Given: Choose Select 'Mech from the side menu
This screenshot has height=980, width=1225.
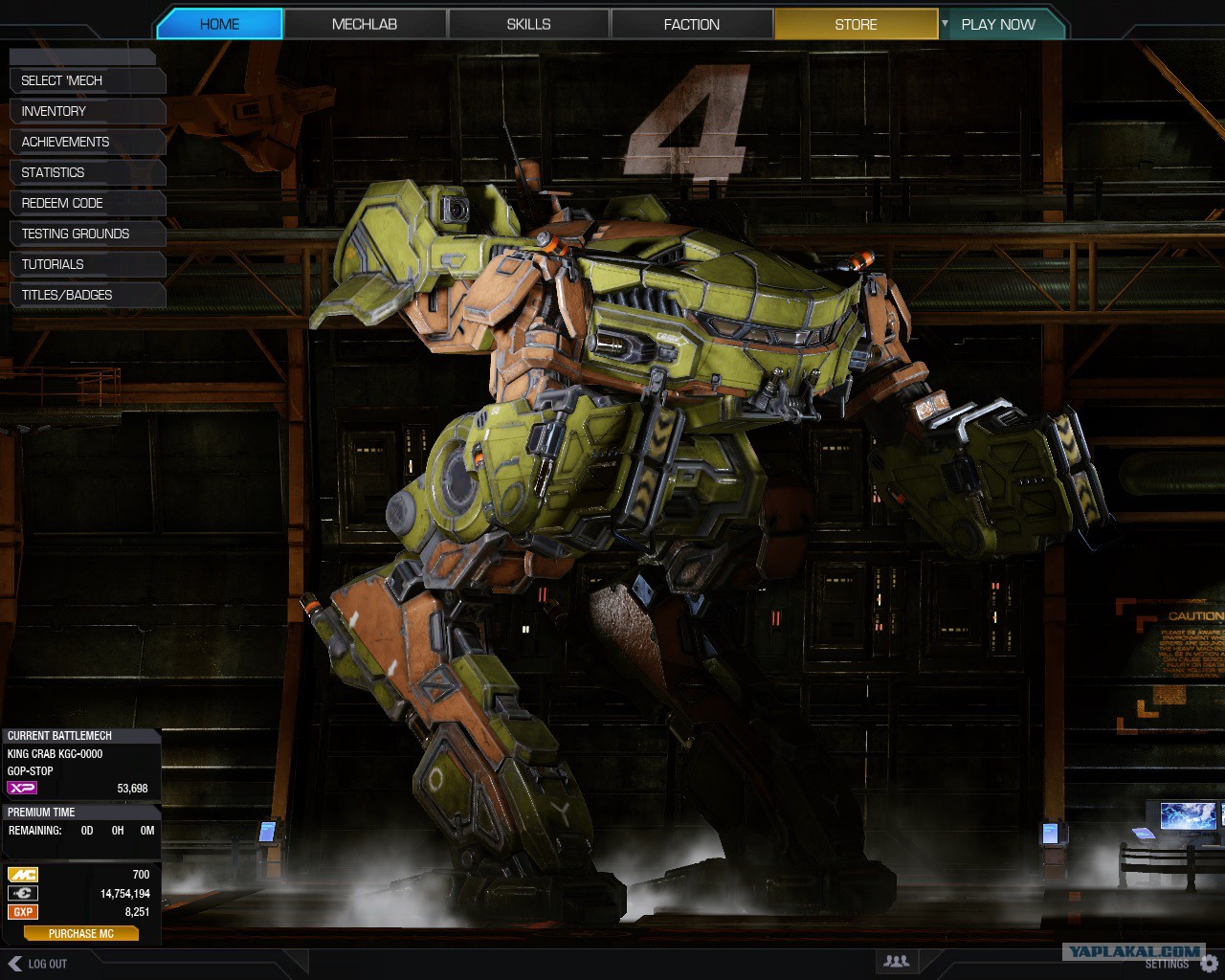Looking at the screenshot, I should tap(87, 80).
